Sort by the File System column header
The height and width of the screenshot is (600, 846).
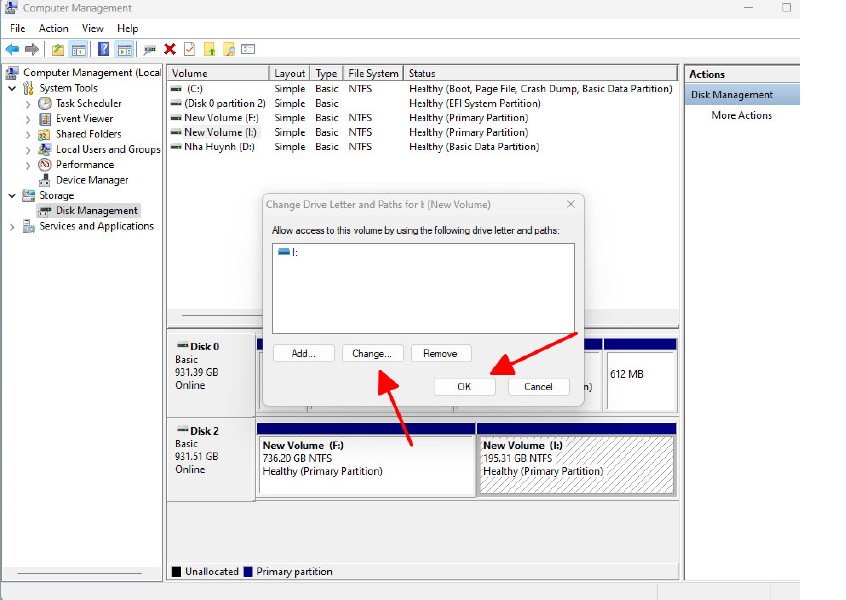point(373,73)
